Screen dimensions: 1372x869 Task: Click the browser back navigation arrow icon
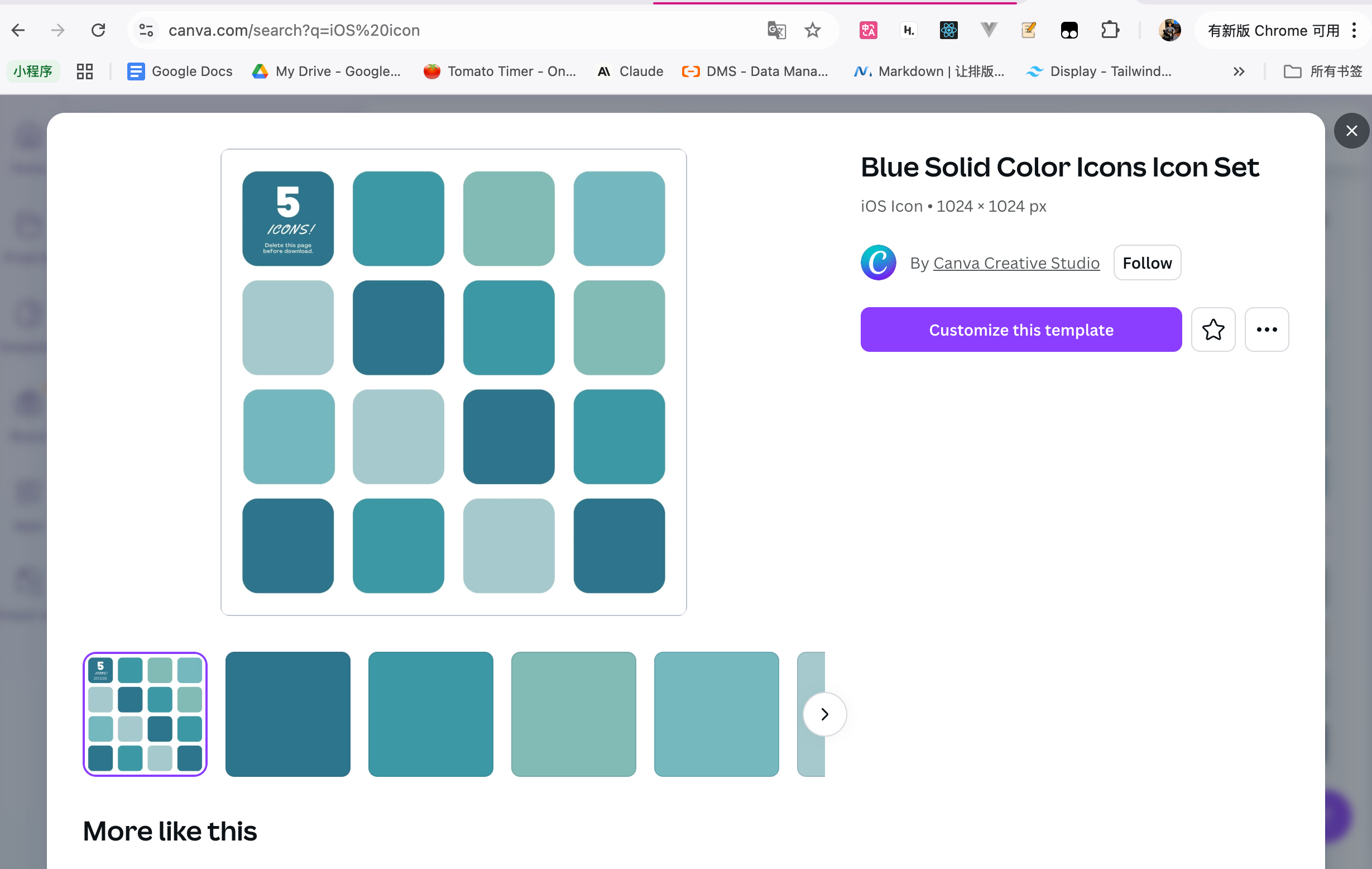point(19,30)
